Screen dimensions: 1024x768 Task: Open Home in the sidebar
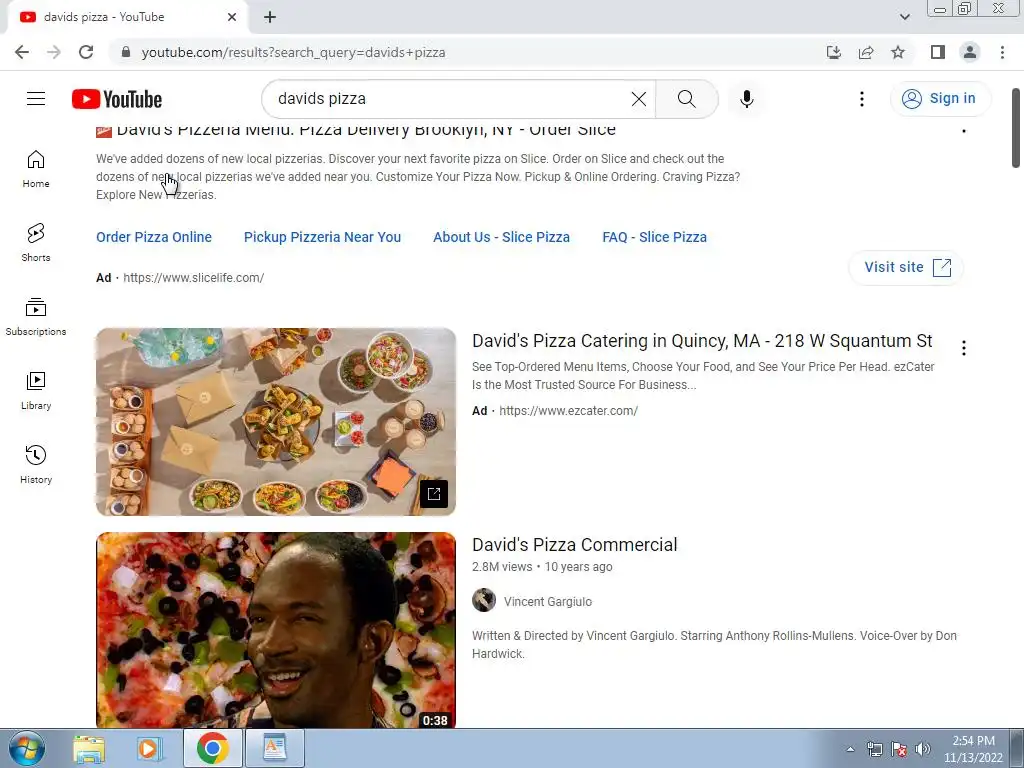point(36,168)
